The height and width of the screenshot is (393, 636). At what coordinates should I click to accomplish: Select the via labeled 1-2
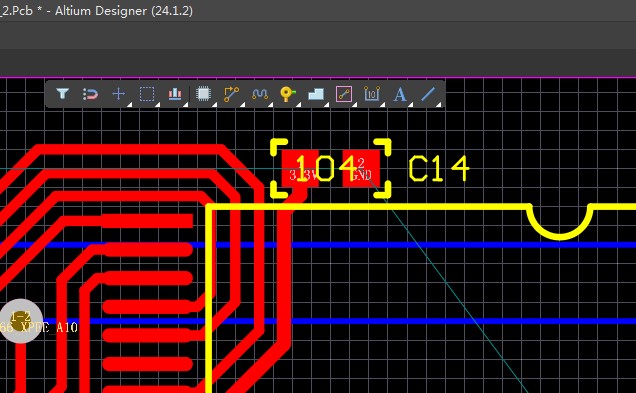(x=20, y=321)
